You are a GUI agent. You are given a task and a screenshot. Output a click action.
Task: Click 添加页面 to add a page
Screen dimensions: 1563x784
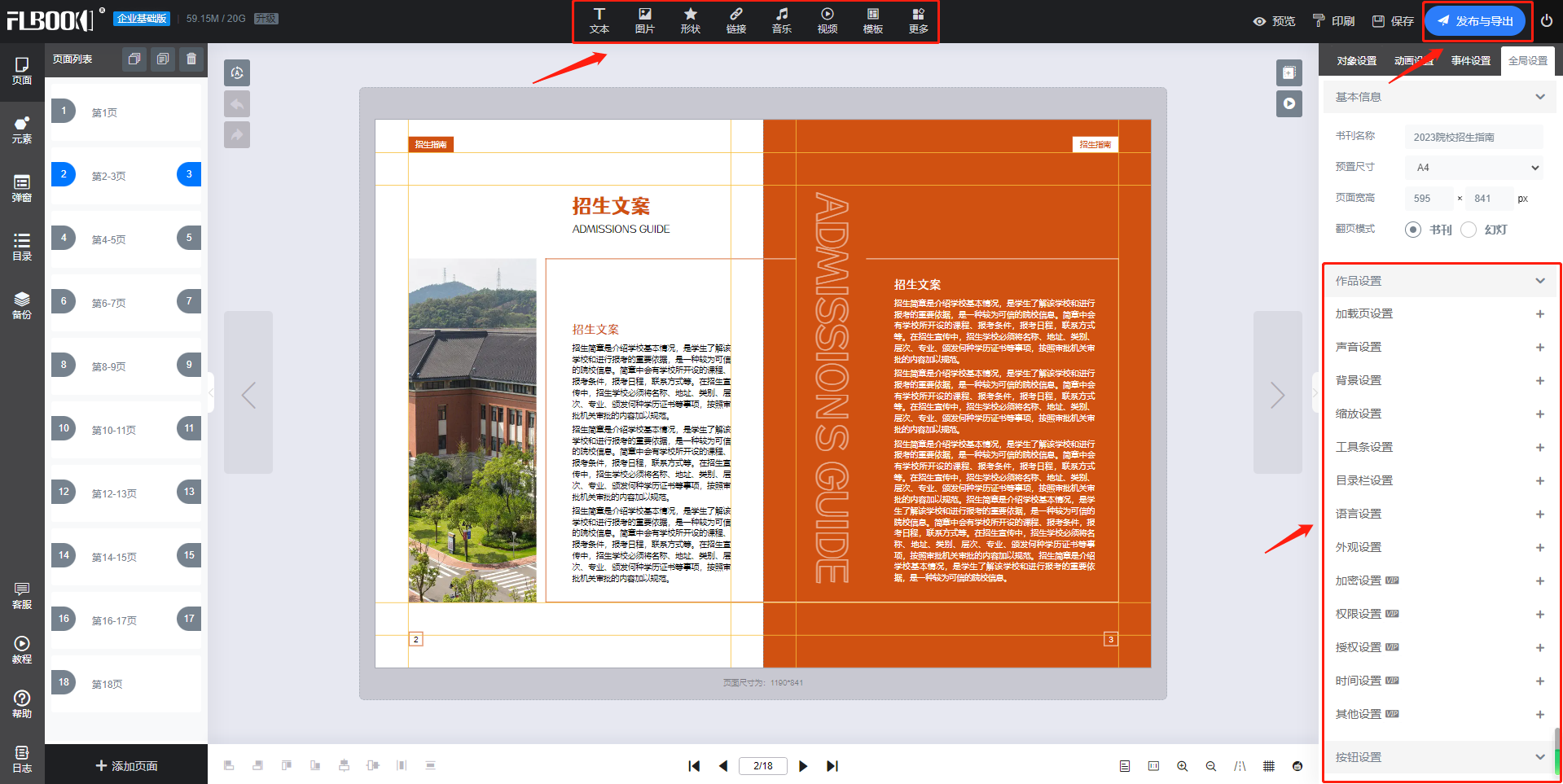[126, 766]
